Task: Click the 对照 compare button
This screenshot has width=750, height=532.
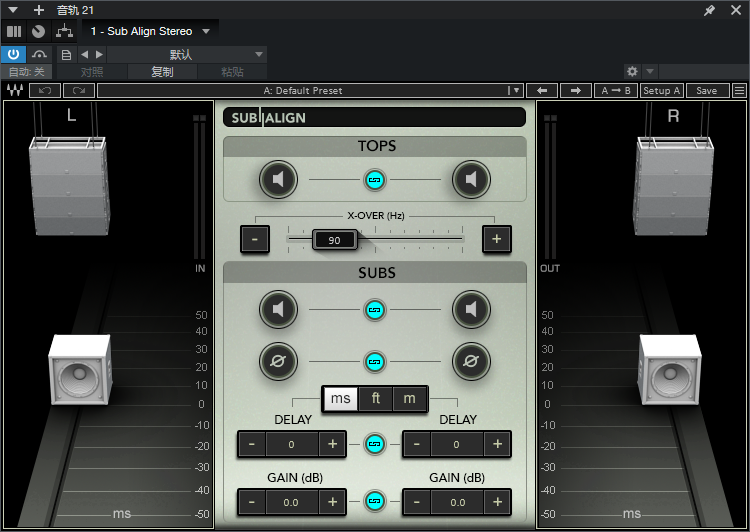Action: click(x=92, y=72)
